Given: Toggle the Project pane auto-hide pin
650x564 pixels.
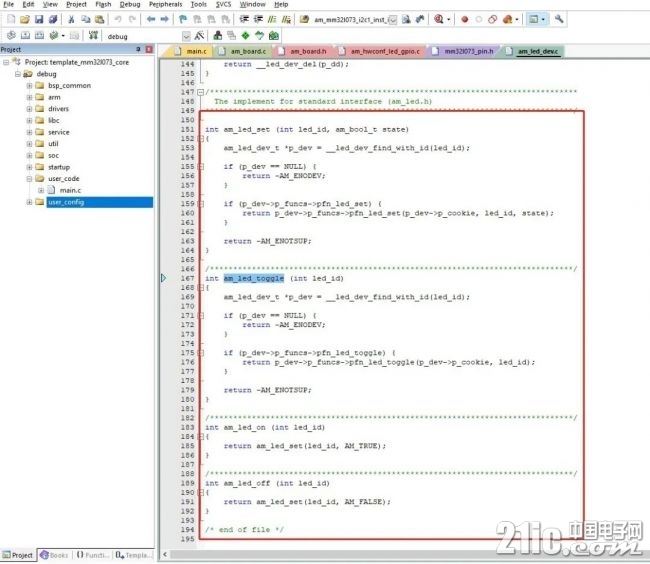Looking at the screenshot, I should point(138,49).
